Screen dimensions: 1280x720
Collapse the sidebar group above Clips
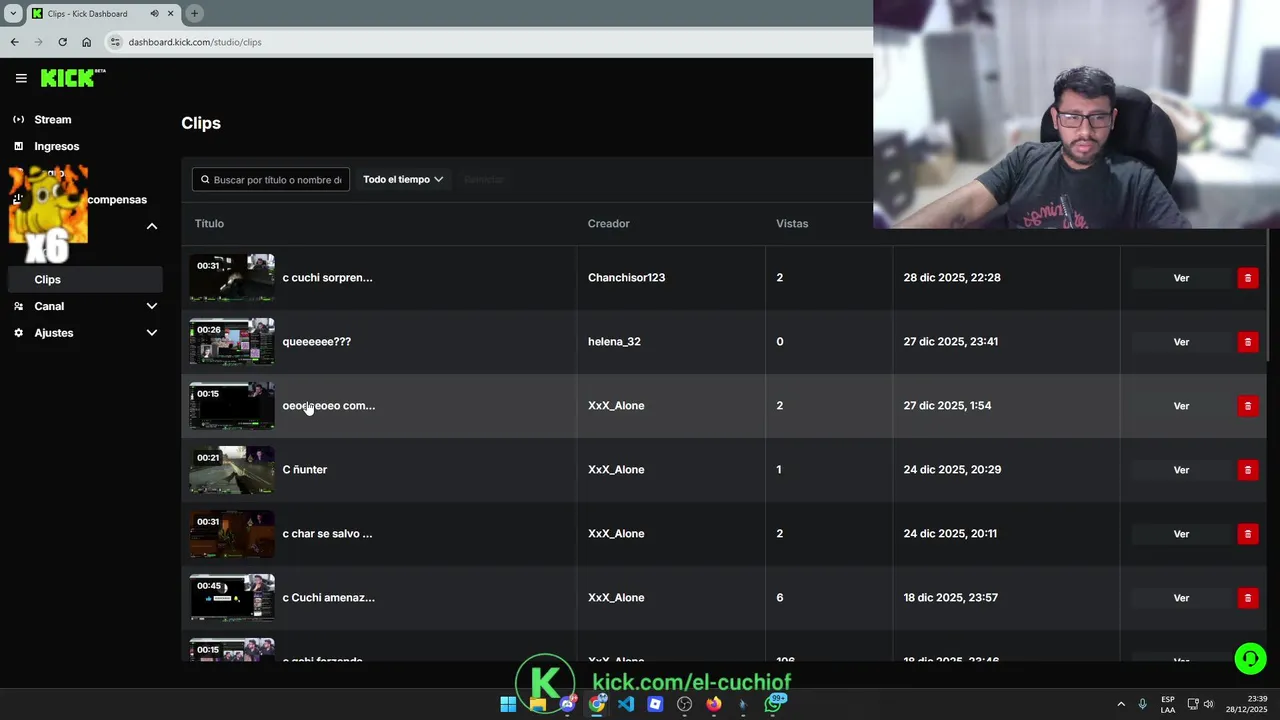152,226
